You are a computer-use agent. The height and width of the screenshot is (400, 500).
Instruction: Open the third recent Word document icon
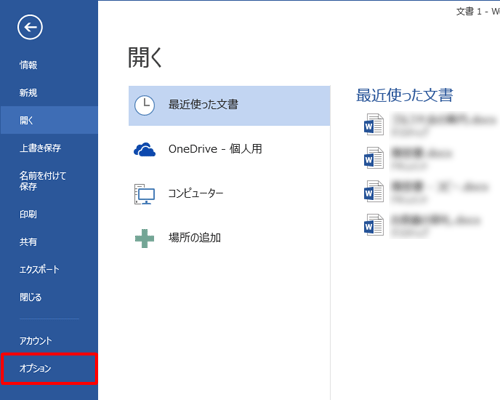(x=374, y=191)
